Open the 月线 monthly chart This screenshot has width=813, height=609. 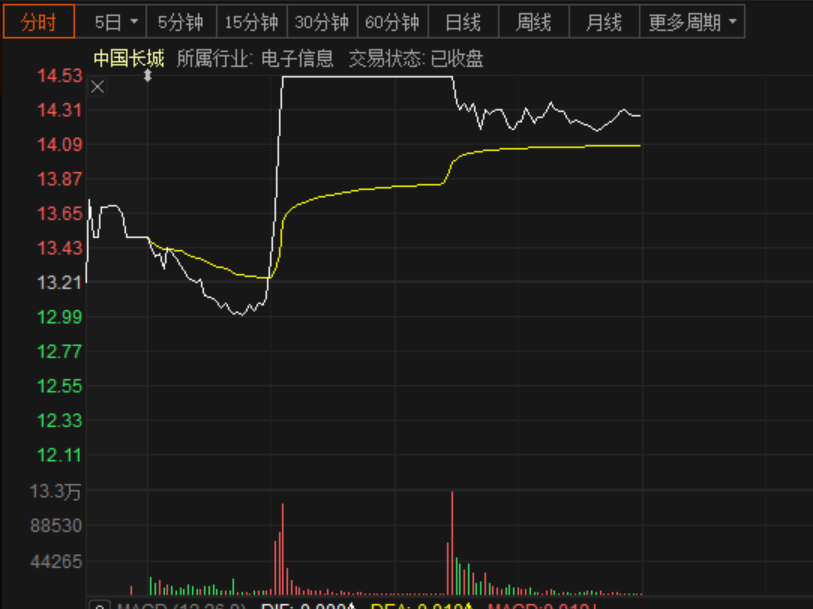(x=602, y=19)
